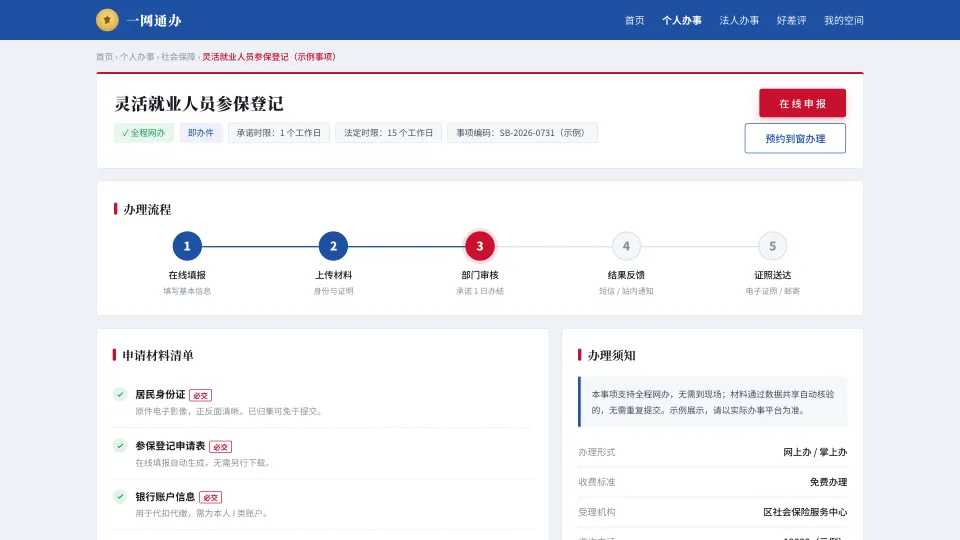Click the 上传材料 step label
The image size is (960, 540).
click(x=334, y=275)
